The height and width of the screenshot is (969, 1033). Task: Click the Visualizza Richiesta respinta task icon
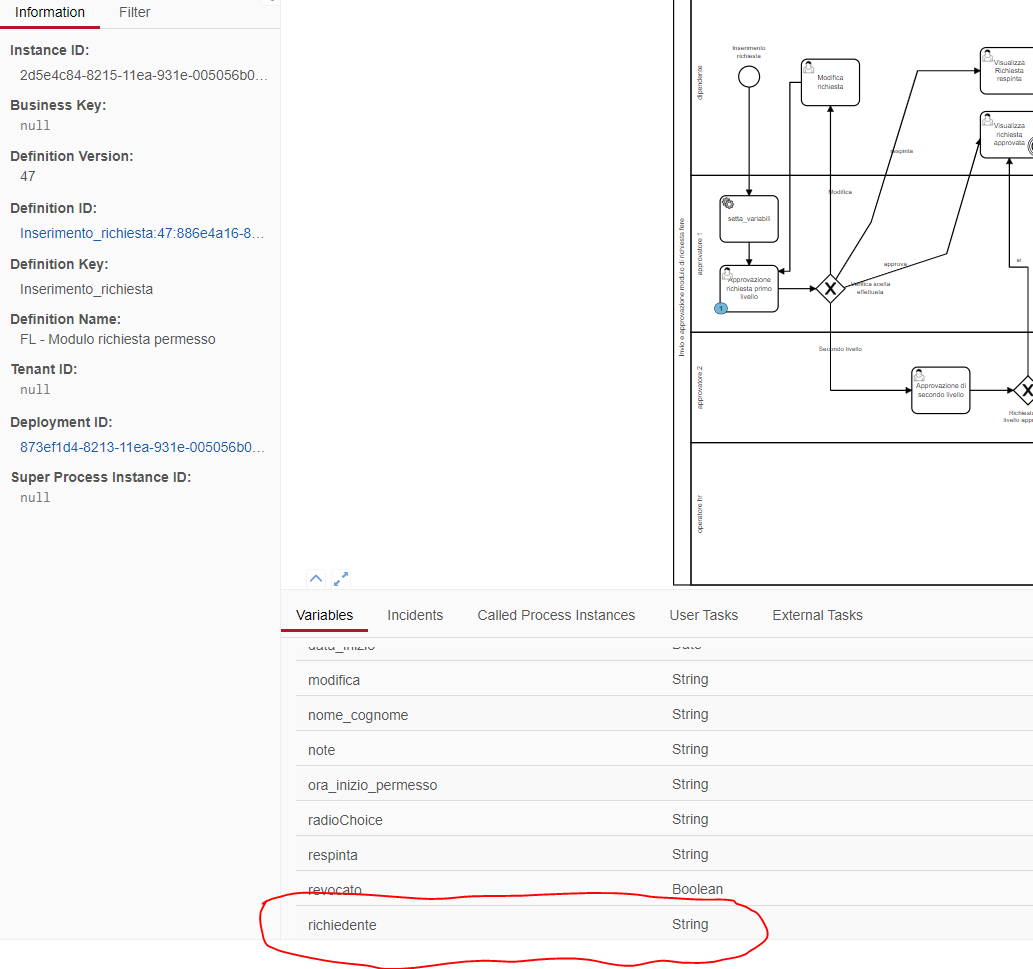[986, 58]
